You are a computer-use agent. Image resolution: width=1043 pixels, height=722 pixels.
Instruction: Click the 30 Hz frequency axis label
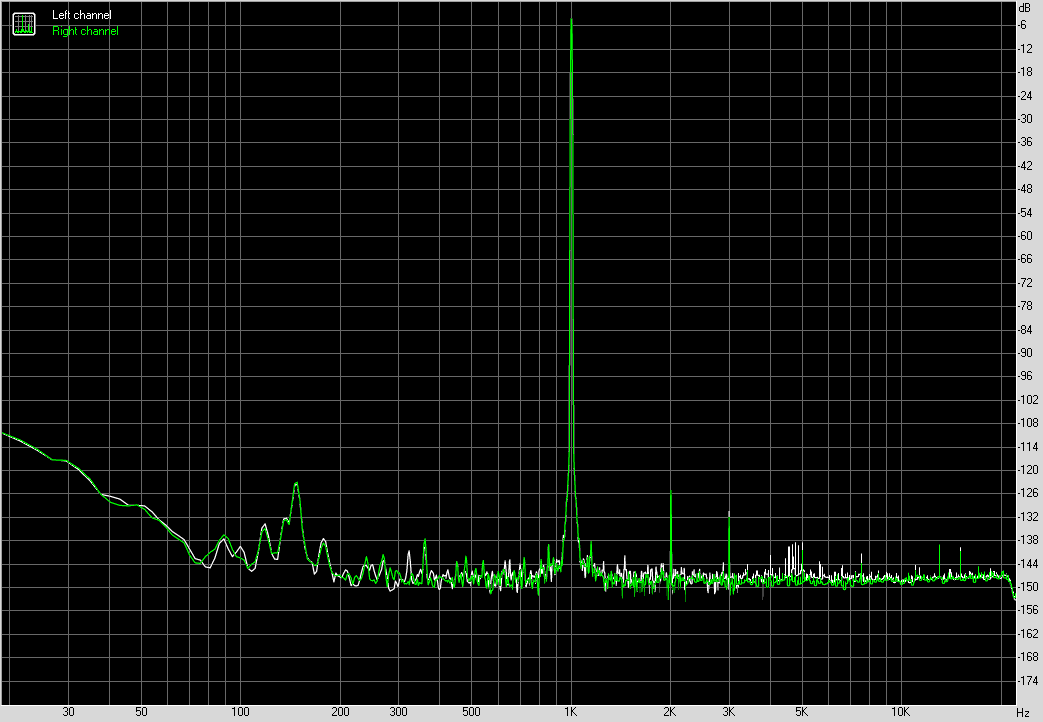coord(69,712)
